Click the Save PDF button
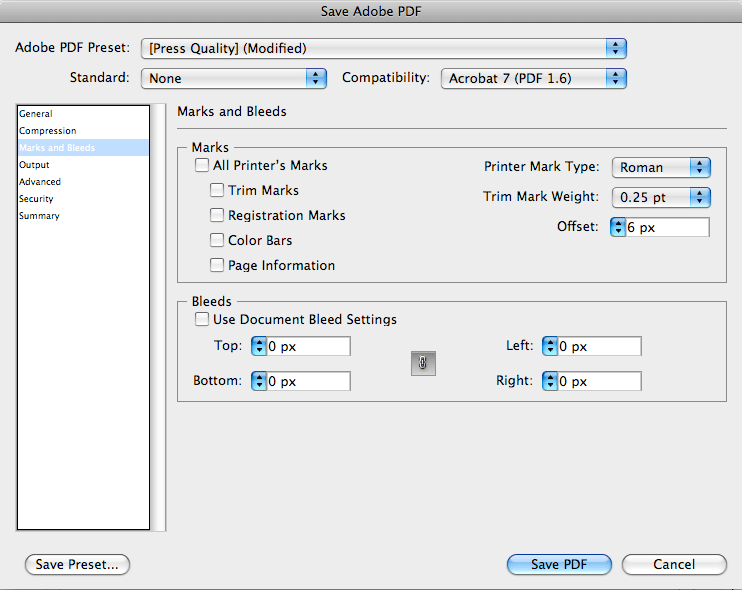The width and height of the screenshot is (742, 590). point(559,564)
